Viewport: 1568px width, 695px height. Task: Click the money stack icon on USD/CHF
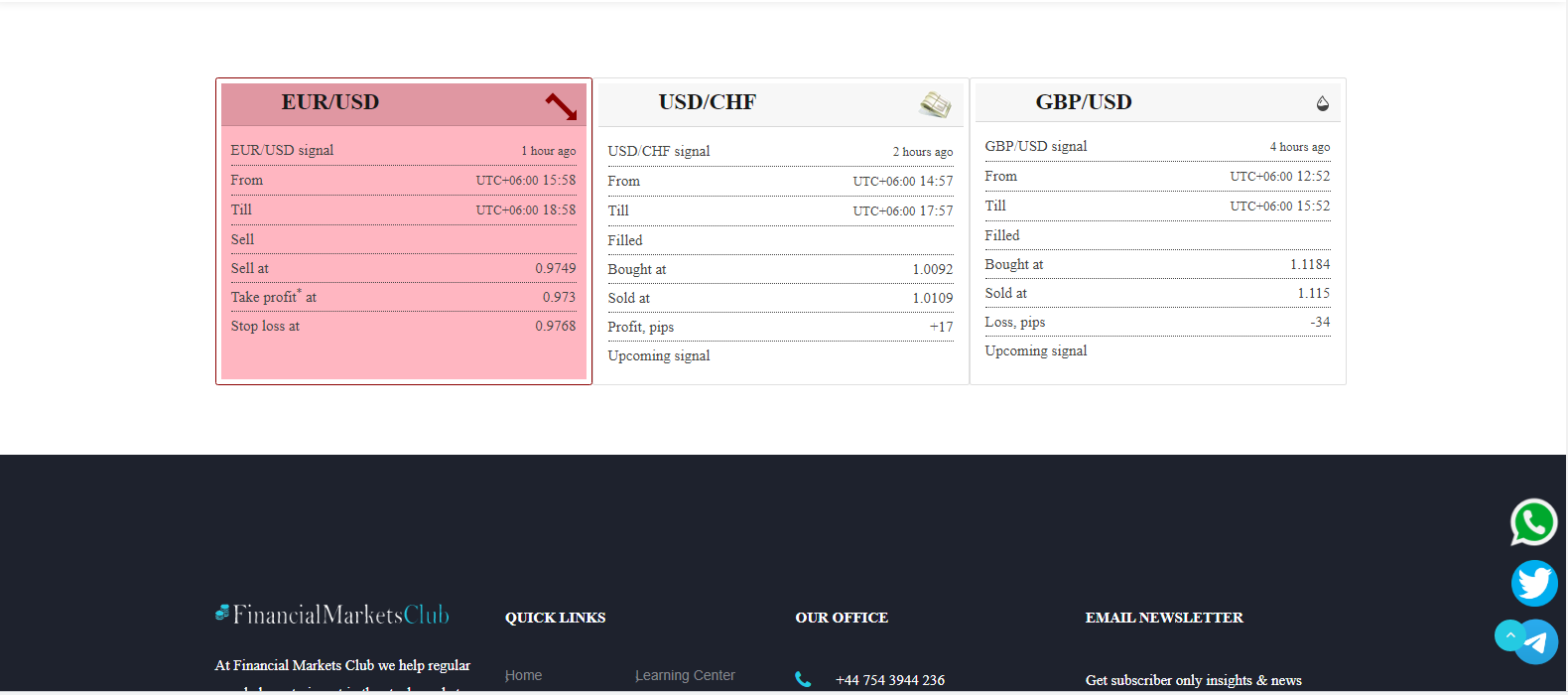(x=935, y=104)
